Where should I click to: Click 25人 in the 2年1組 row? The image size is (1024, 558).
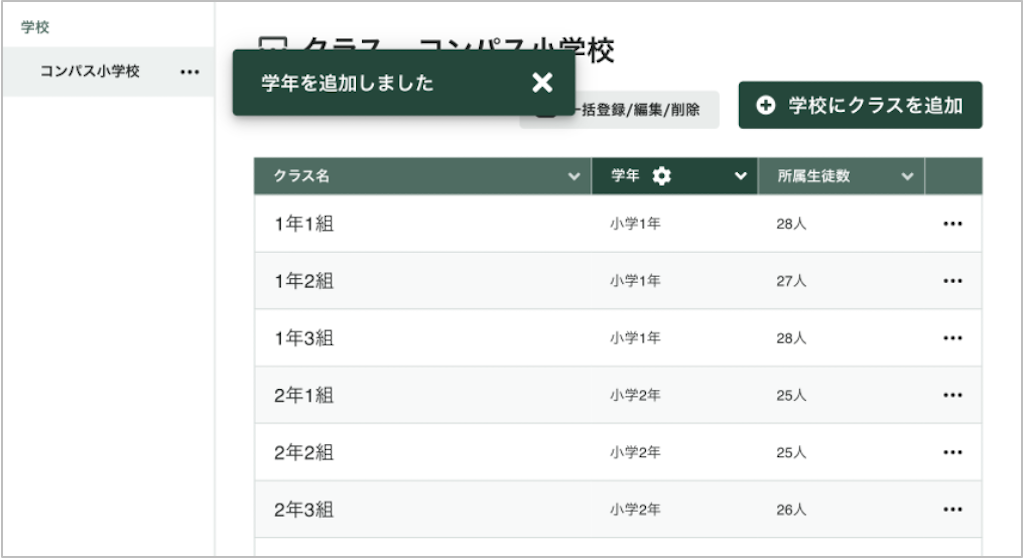point(791,395)
